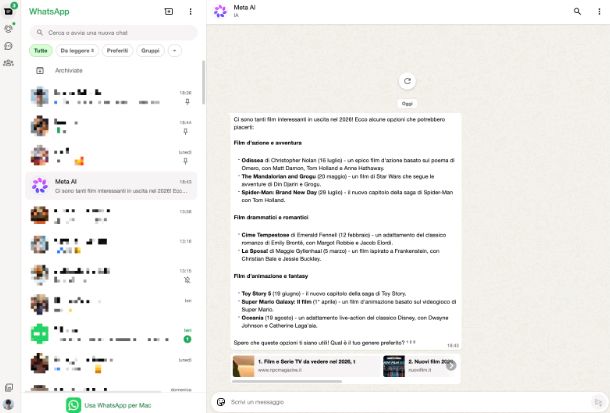Screen dimensions: 610x413
Task: Start a new chat with the header icon
Action: tap(169, 12)
